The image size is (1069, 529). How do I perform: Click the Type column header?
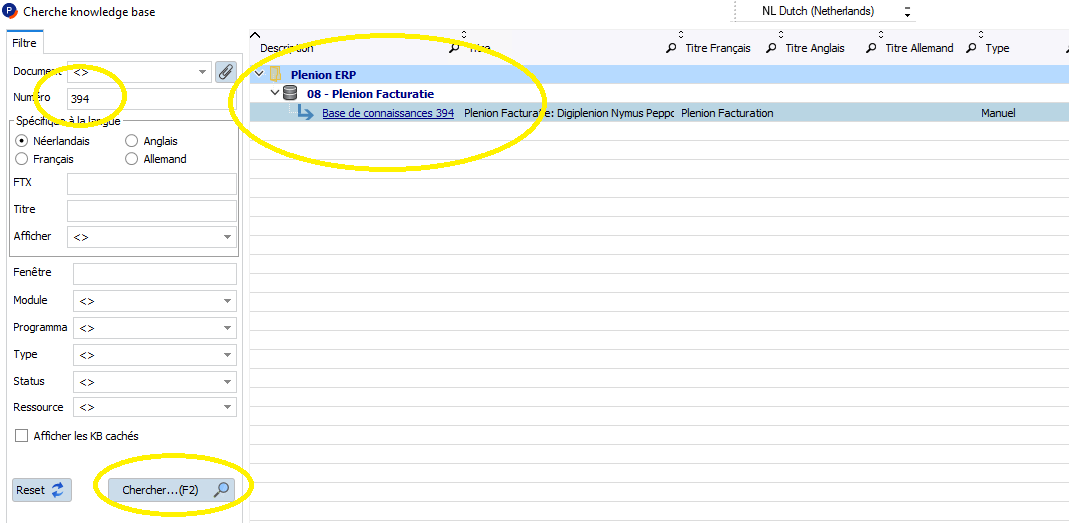pos(997,48)
